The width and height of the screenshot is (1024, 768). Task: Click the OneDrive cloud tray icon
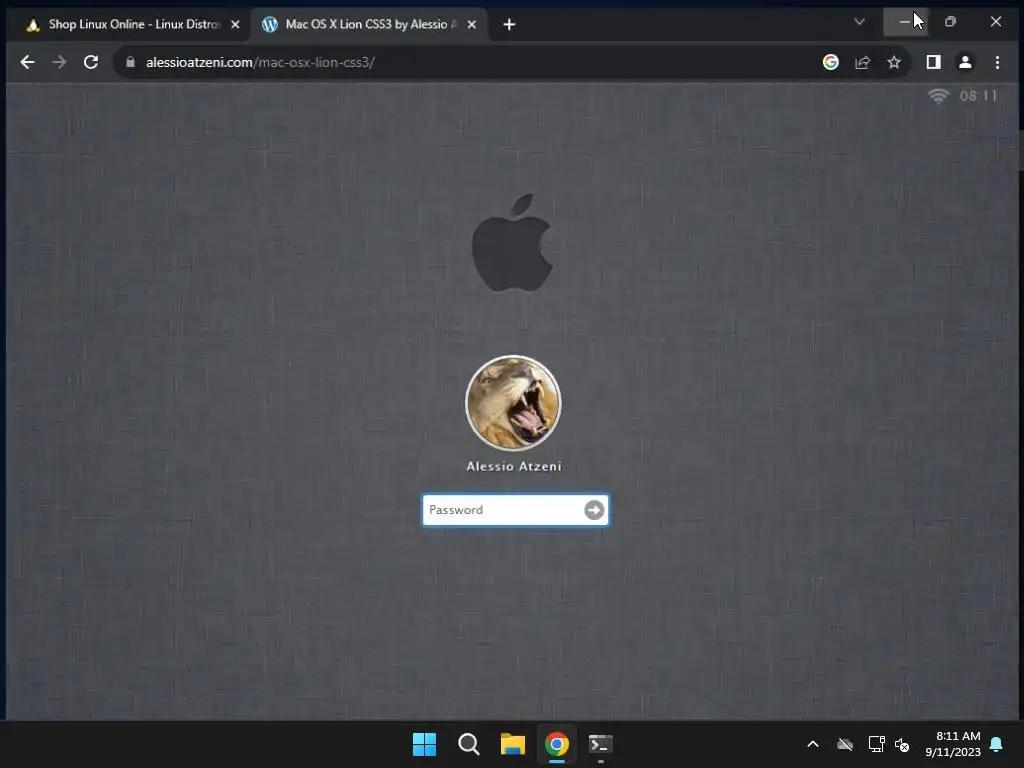click(x=845, y=744)
